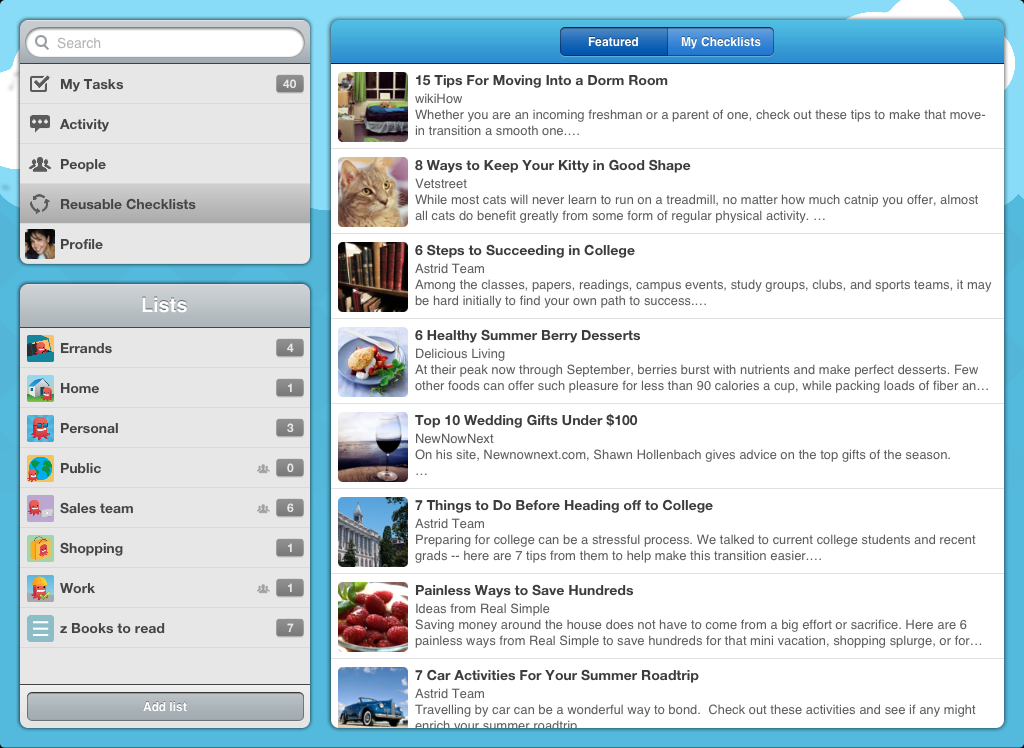Click the Activity speech bubble icon

(40, 123)
